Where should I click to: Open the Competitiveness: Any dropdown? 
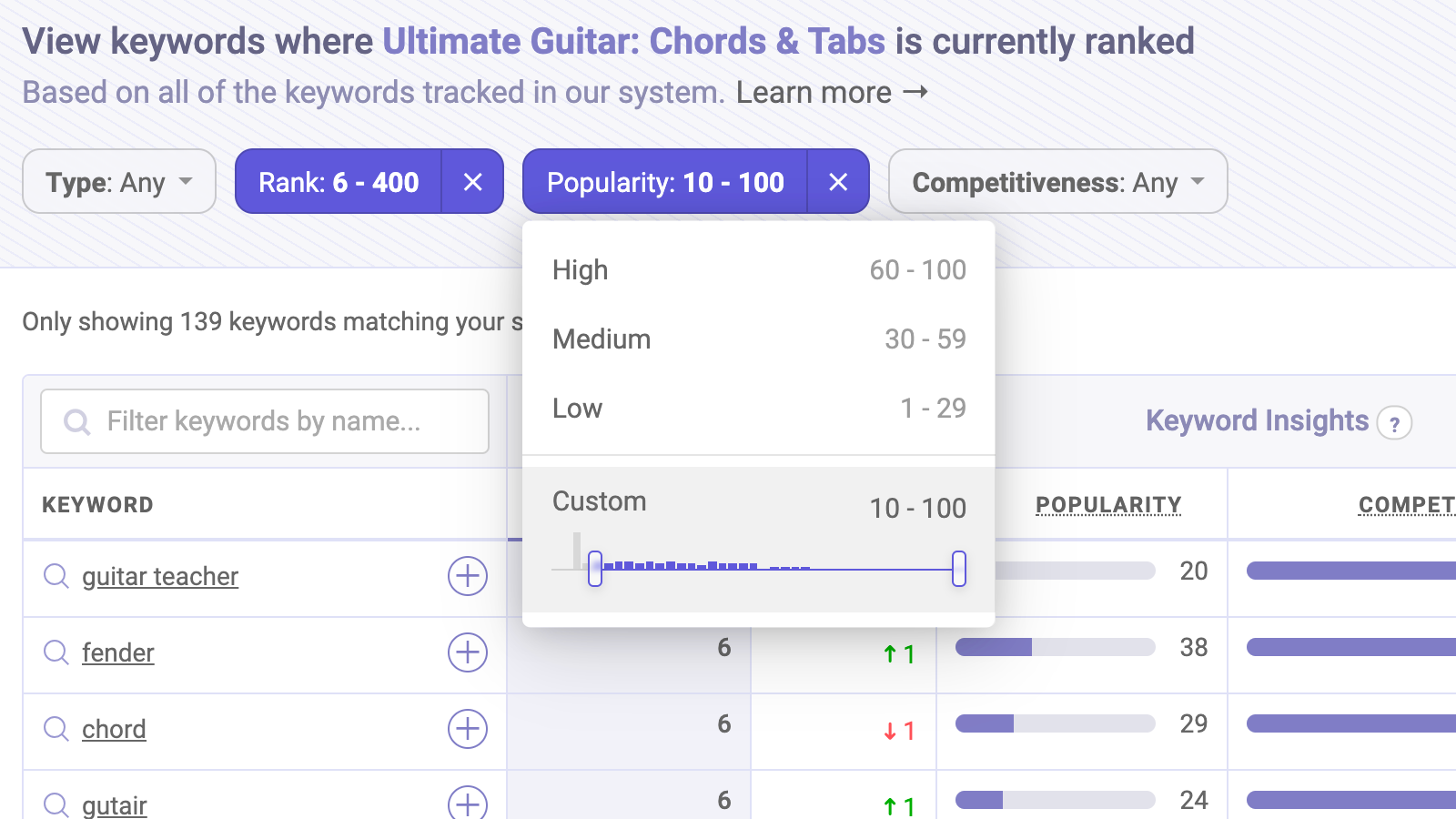point(1058,182)
